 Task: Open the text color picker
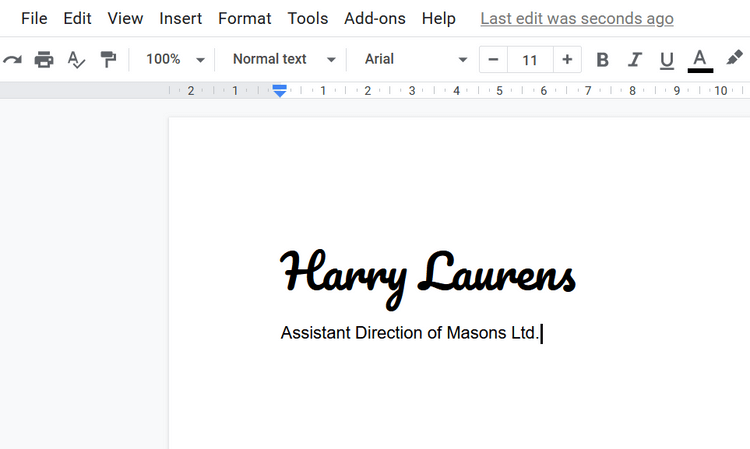tap(700, 60)
